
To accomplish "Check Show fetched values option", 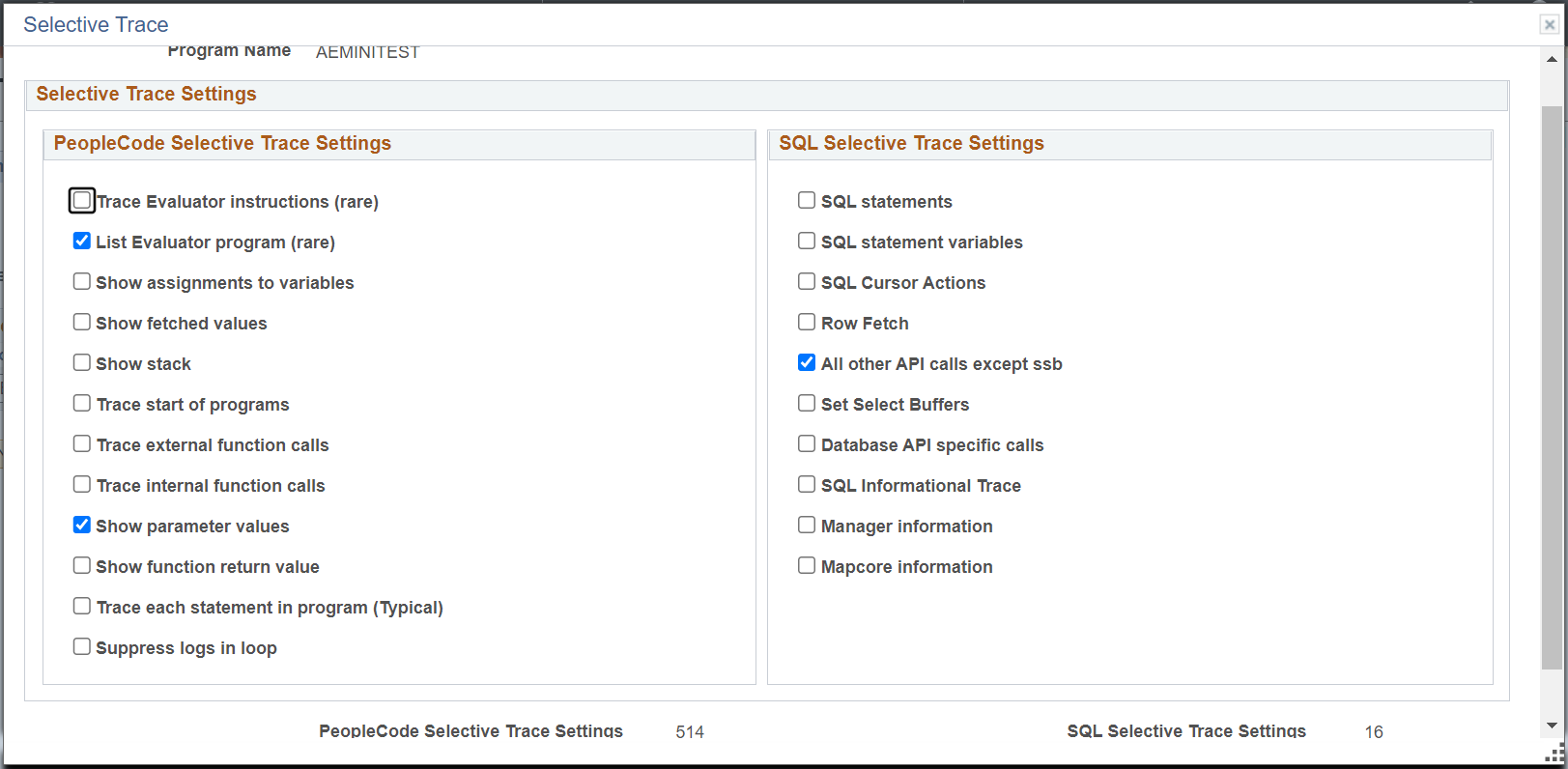I will 82,323.
